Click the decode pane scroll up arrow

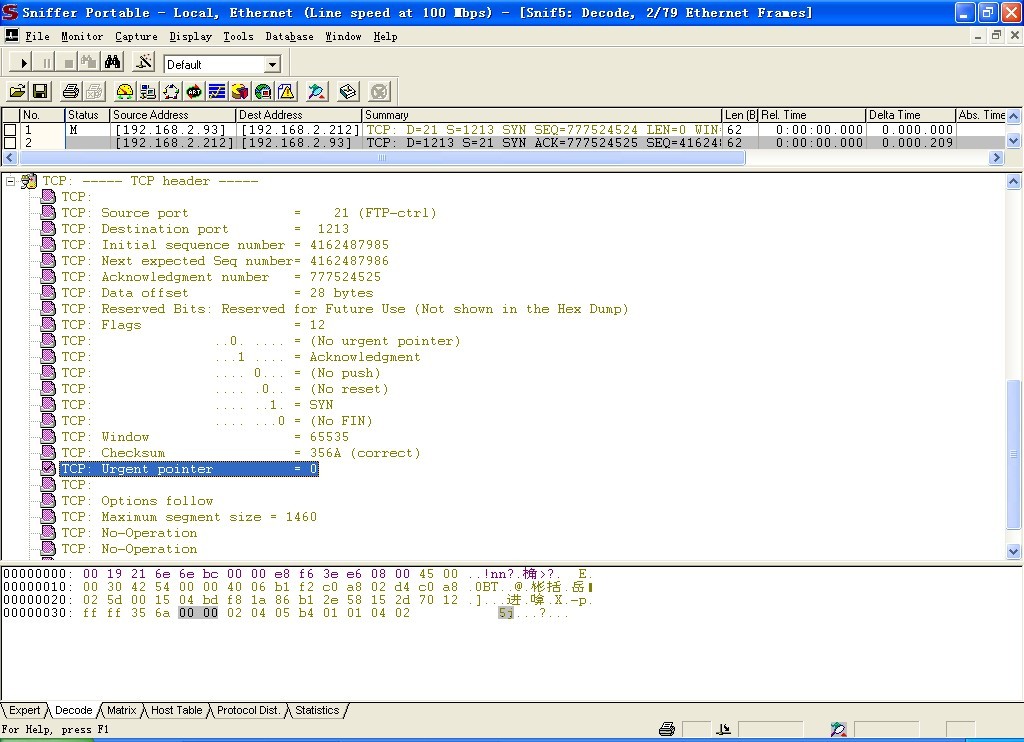tap(1014, 182)
